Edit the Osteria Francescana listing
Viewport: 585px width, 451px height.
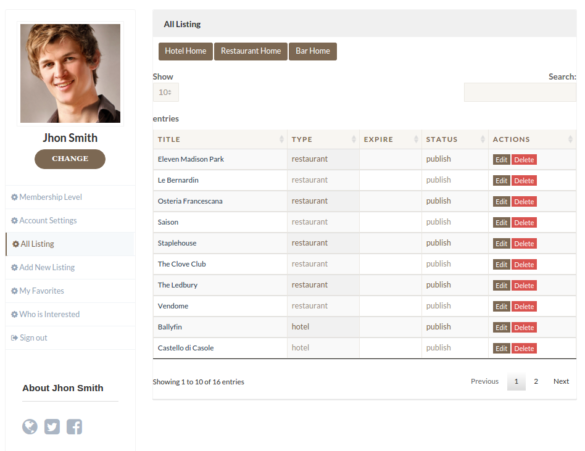pyautogui.click(x=501, y=201)
